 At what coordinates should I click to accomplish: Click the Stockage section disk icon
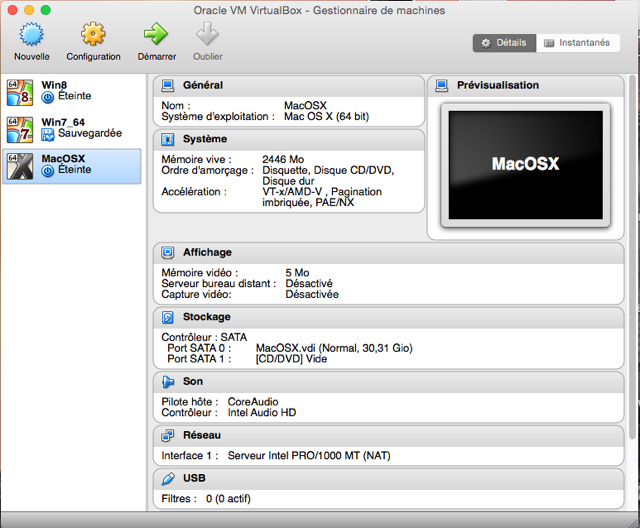coord(167,317)
